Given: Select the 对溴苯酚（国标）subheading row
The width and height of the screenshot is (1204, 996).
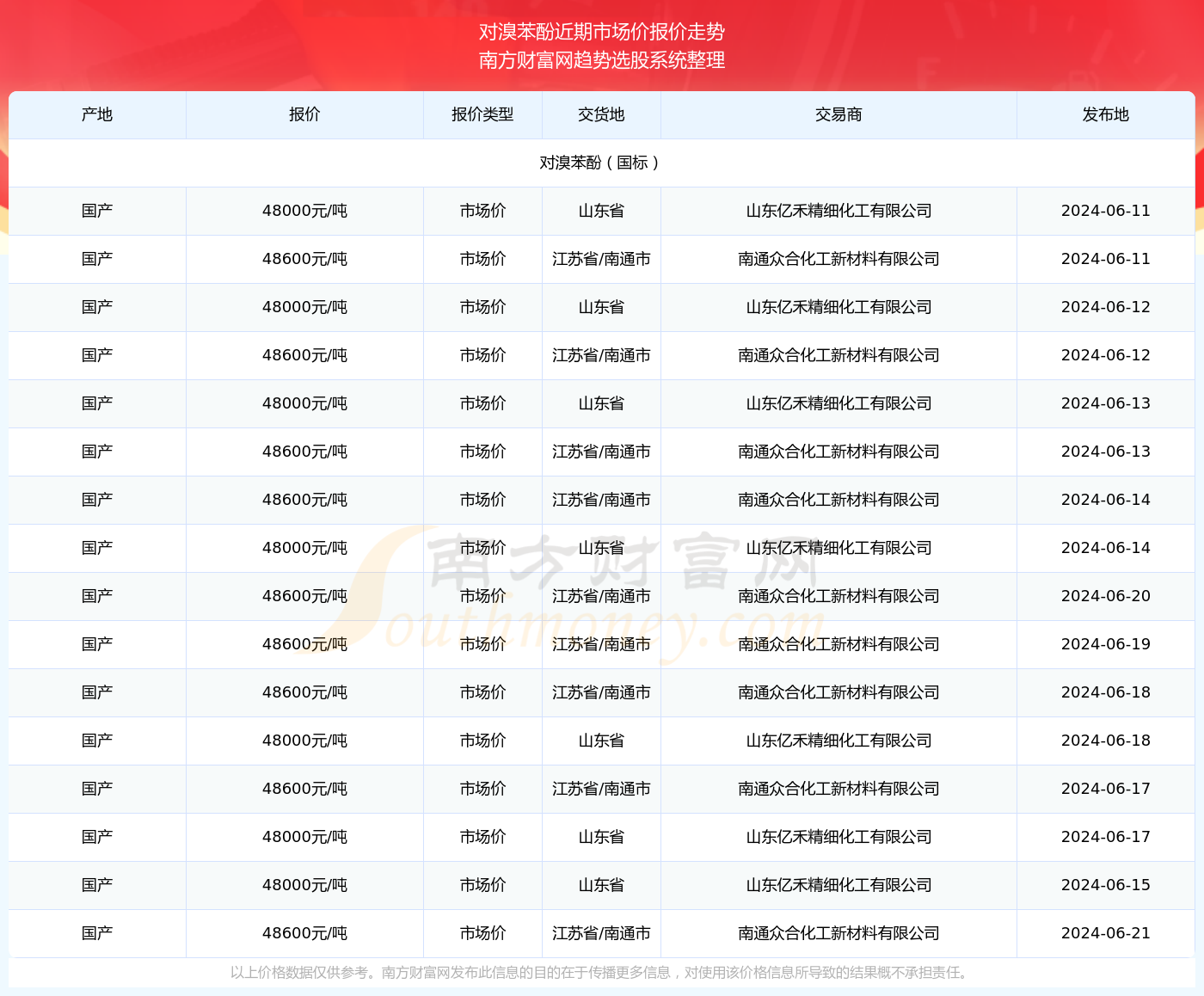Looking at the screenshot, I should 601,163.
